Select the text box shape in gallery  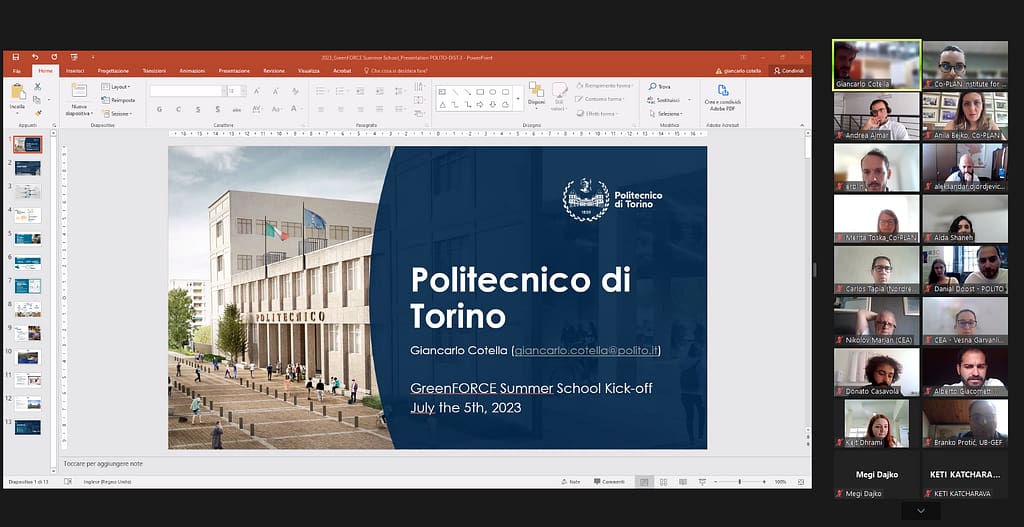pos(442,92)
